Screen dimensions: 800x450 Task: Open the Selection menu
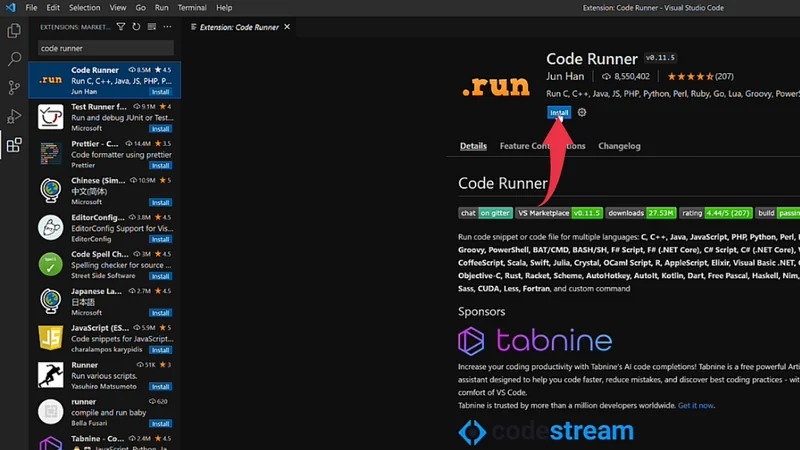85,7
